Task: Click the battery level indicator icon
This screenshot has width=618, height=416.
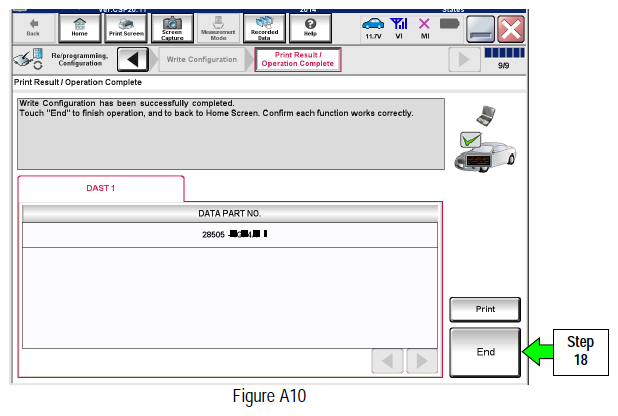Action: click(x=449, y=24)
